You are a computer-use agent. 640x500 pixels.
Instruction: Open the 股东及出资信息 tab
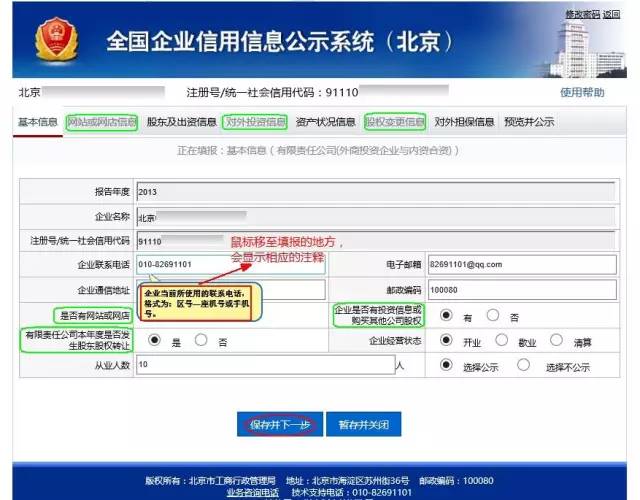[181, 122]
